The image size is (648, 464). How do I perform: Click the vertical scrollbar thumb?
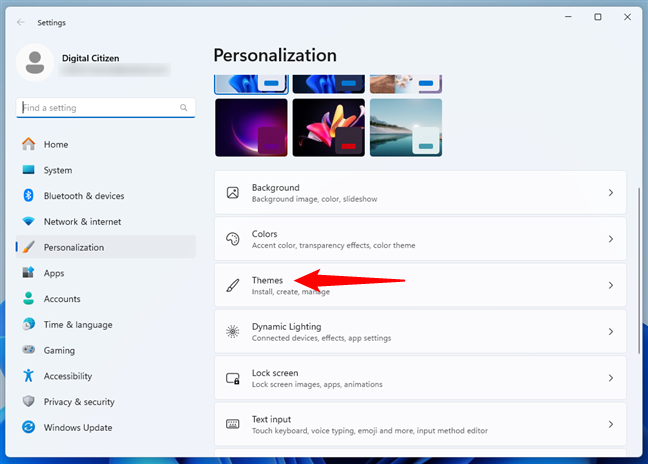[x=640, y=271]
